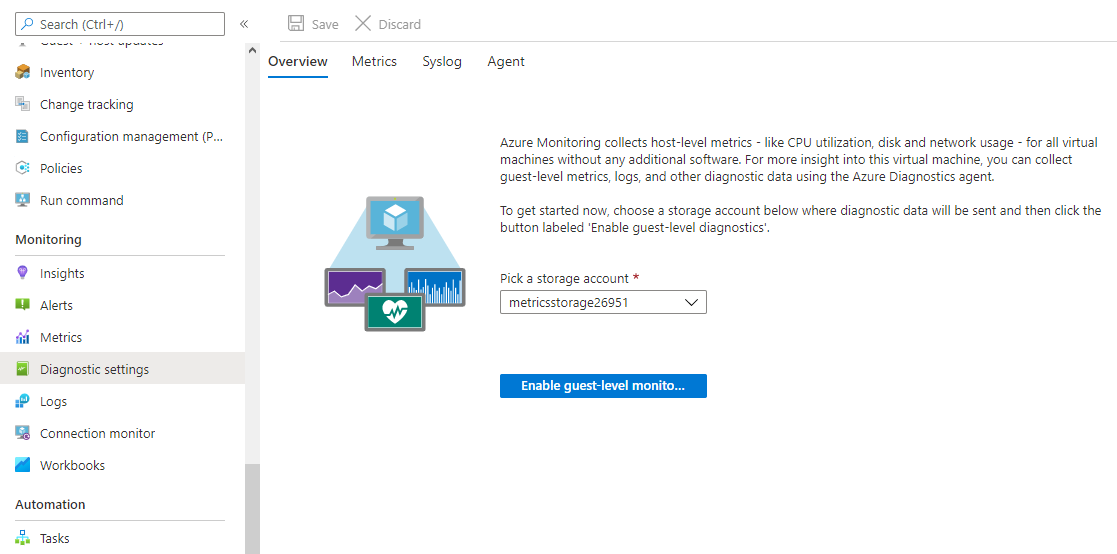Switch to the Overview tab
The image size is (1117, 554).
pos(298,61)
